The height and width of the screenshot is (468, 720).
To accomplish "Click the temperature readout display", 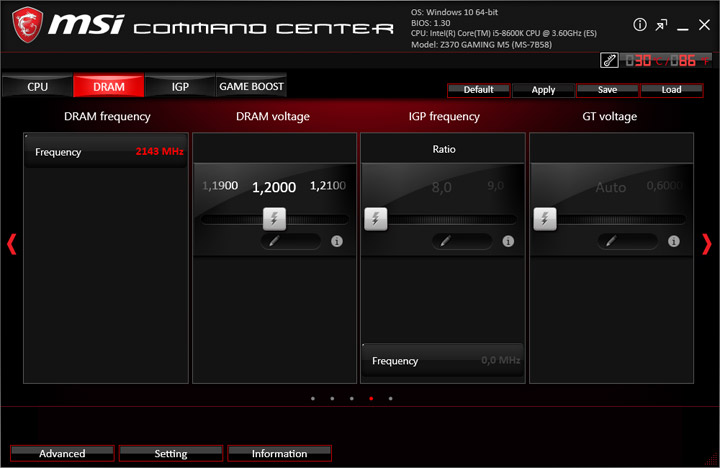I will point(666,60).
